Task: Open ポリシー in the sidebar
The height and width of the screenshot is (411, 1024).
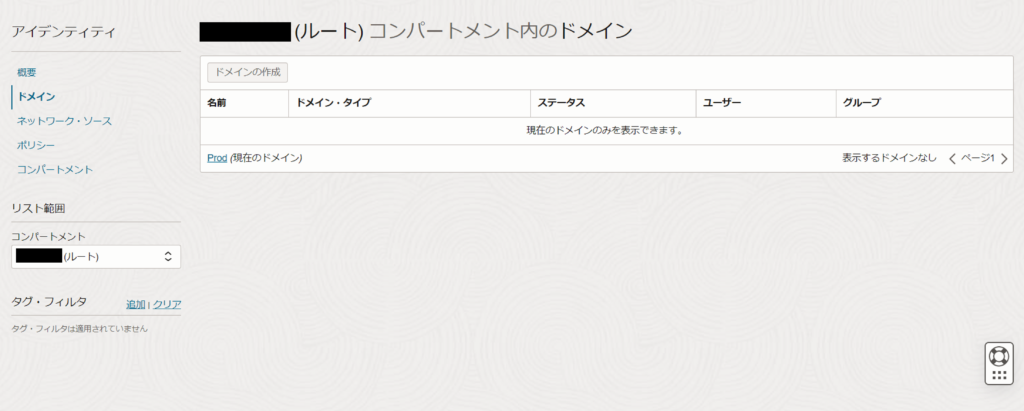Action: (x=36, y=145)
